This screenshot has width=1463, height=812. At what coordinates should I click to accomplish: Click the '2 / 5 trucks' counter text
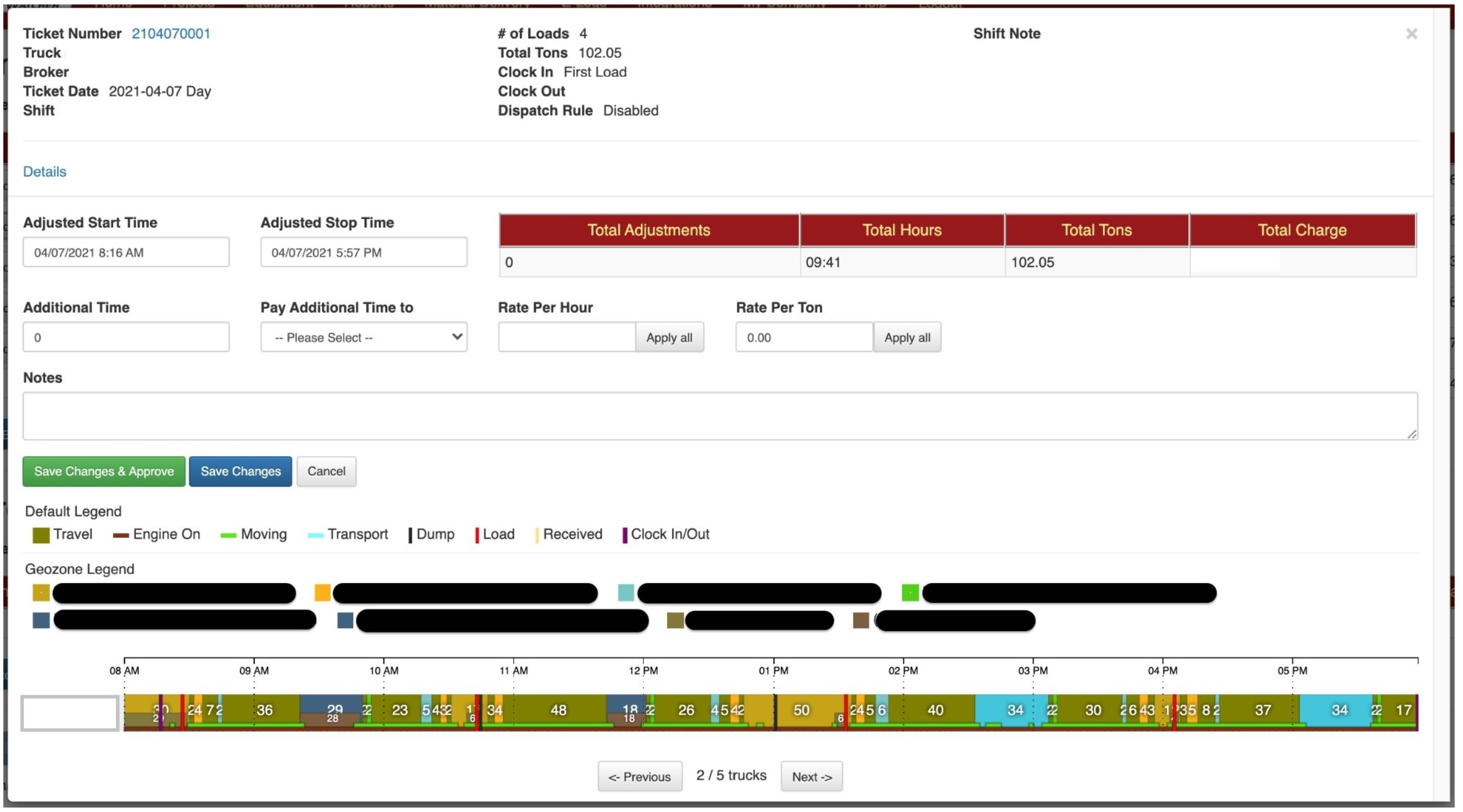point(731,776)
